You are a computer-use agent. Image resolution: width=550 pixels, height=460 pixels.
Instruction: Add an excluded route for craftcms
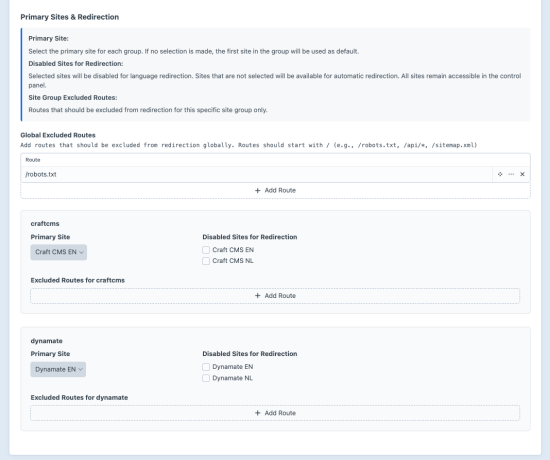point(275,296)
